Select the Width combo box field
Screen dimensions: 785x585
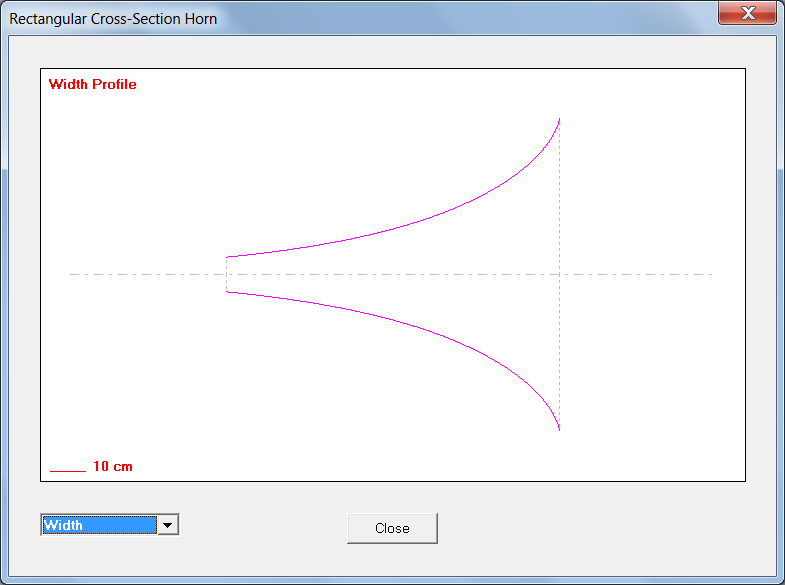click(110, 525)
